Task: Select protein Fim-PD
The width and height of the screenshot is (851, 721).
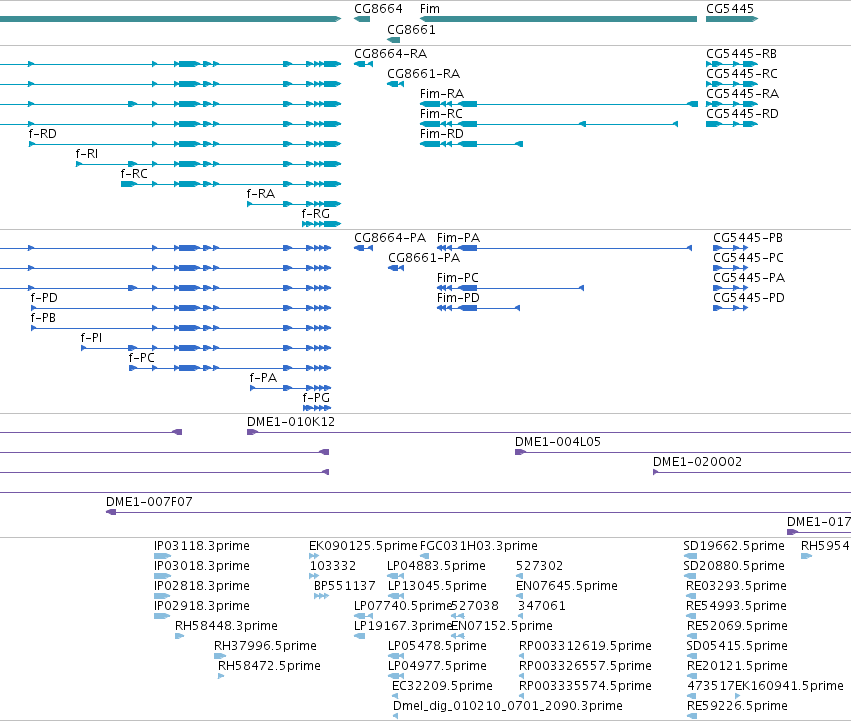Action: (x=458, y=299)
